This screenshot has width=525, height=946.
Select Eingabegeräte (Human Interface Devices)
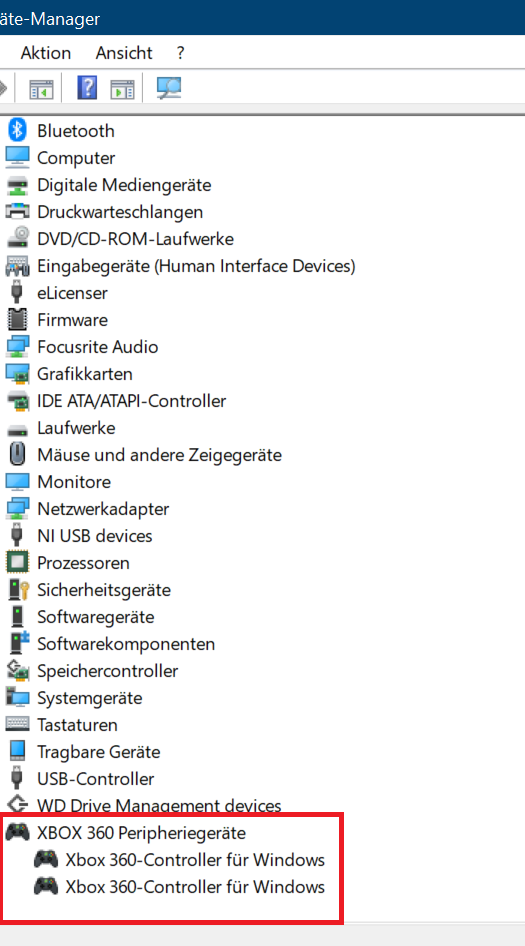pos(196,266)
